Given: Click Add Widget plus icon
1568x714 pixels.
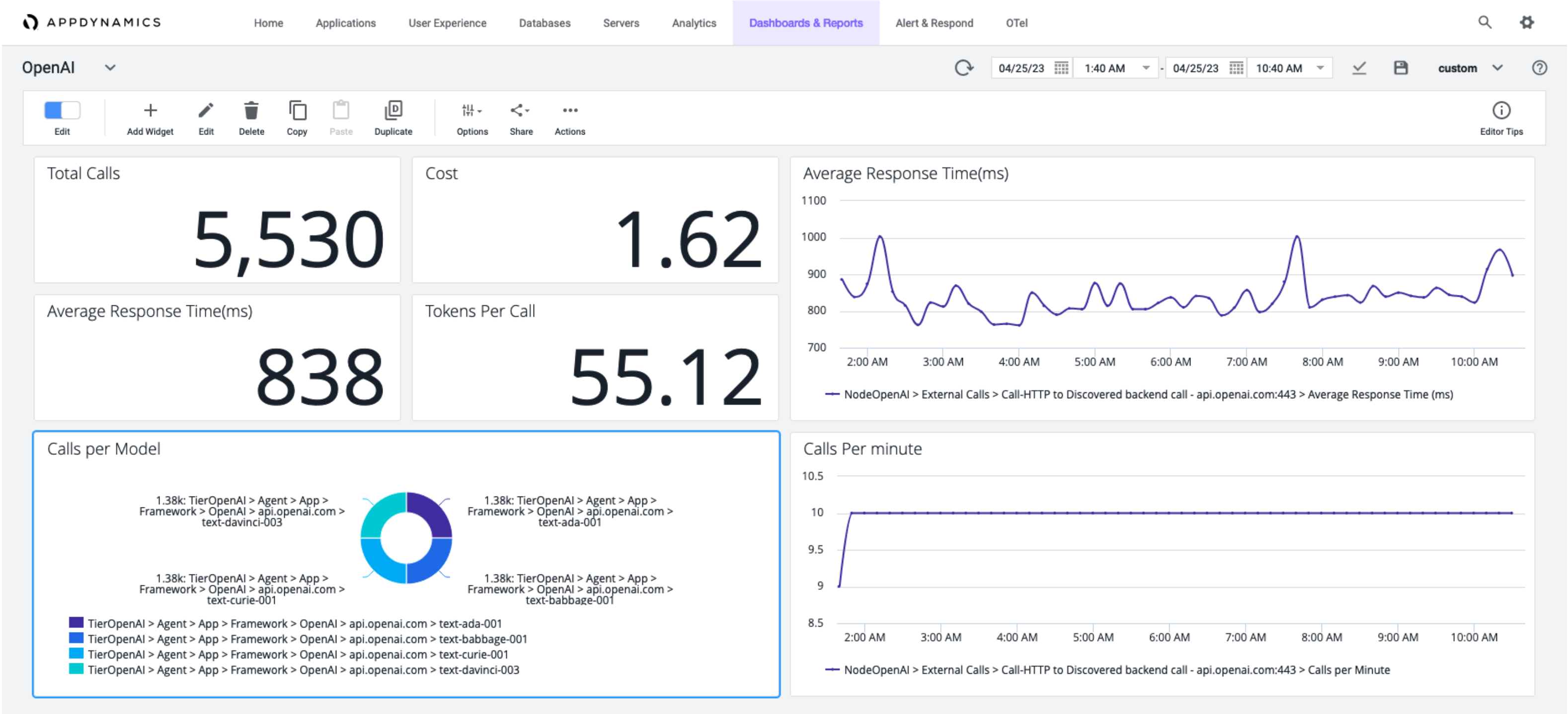Looking at the screenshot, I should click(x=150, y=110).
